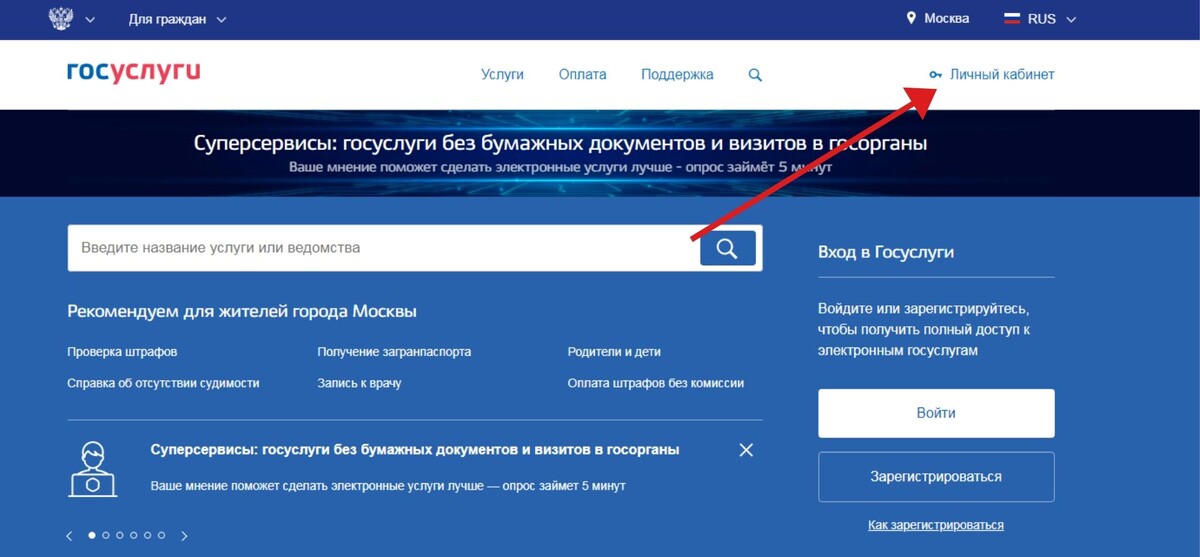Image resolution: width=1200 pixels, height=557 pixels.
Task: Click the operator-at-laptop icon in the news card
Action: pyautogui.click(x=93, y=468)
